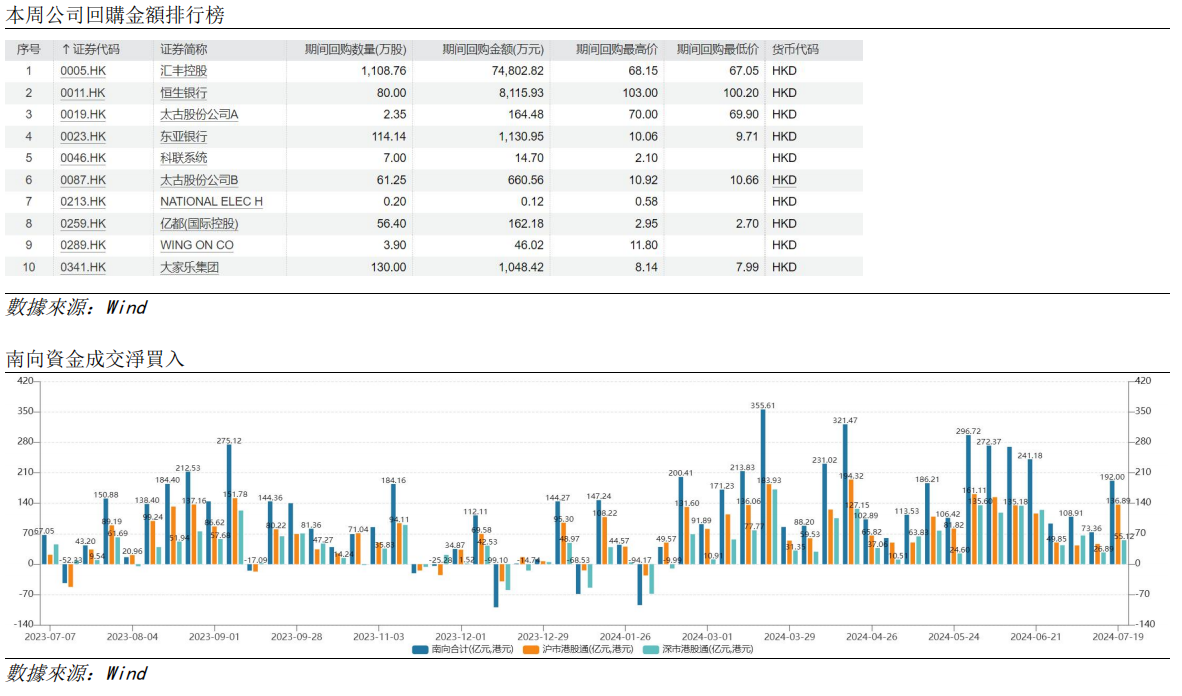Screen dimensions: 1182x696
Task: Open stock code link 0213.HK
Action: tap(83, 202)
